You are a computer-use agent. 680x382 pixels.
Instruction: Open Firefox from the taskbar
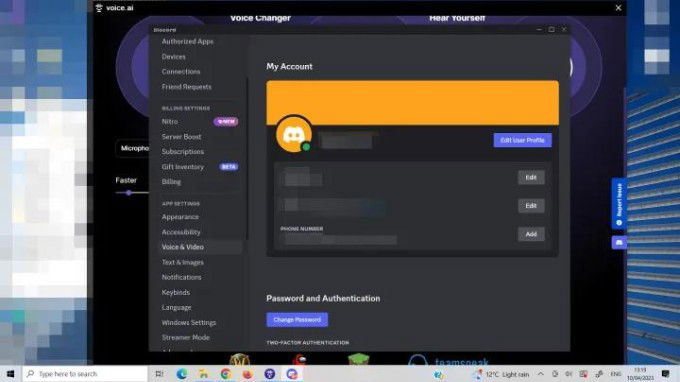pyautogui.click(x=248, y=374)
